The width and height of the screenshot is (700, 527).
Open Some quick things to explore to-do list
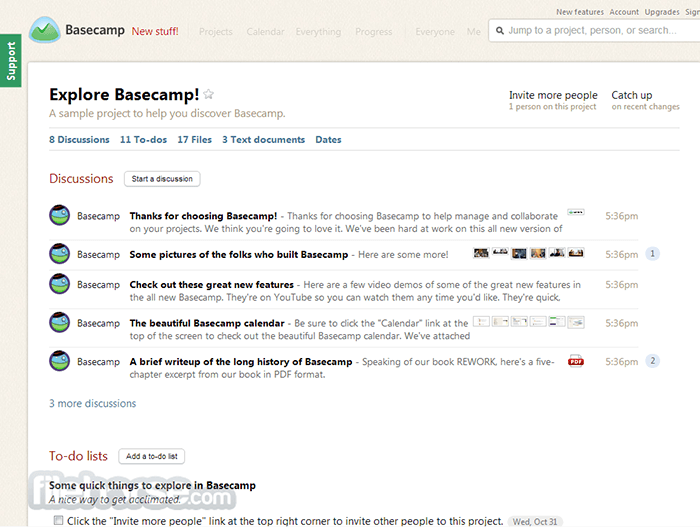coord(152,485)
